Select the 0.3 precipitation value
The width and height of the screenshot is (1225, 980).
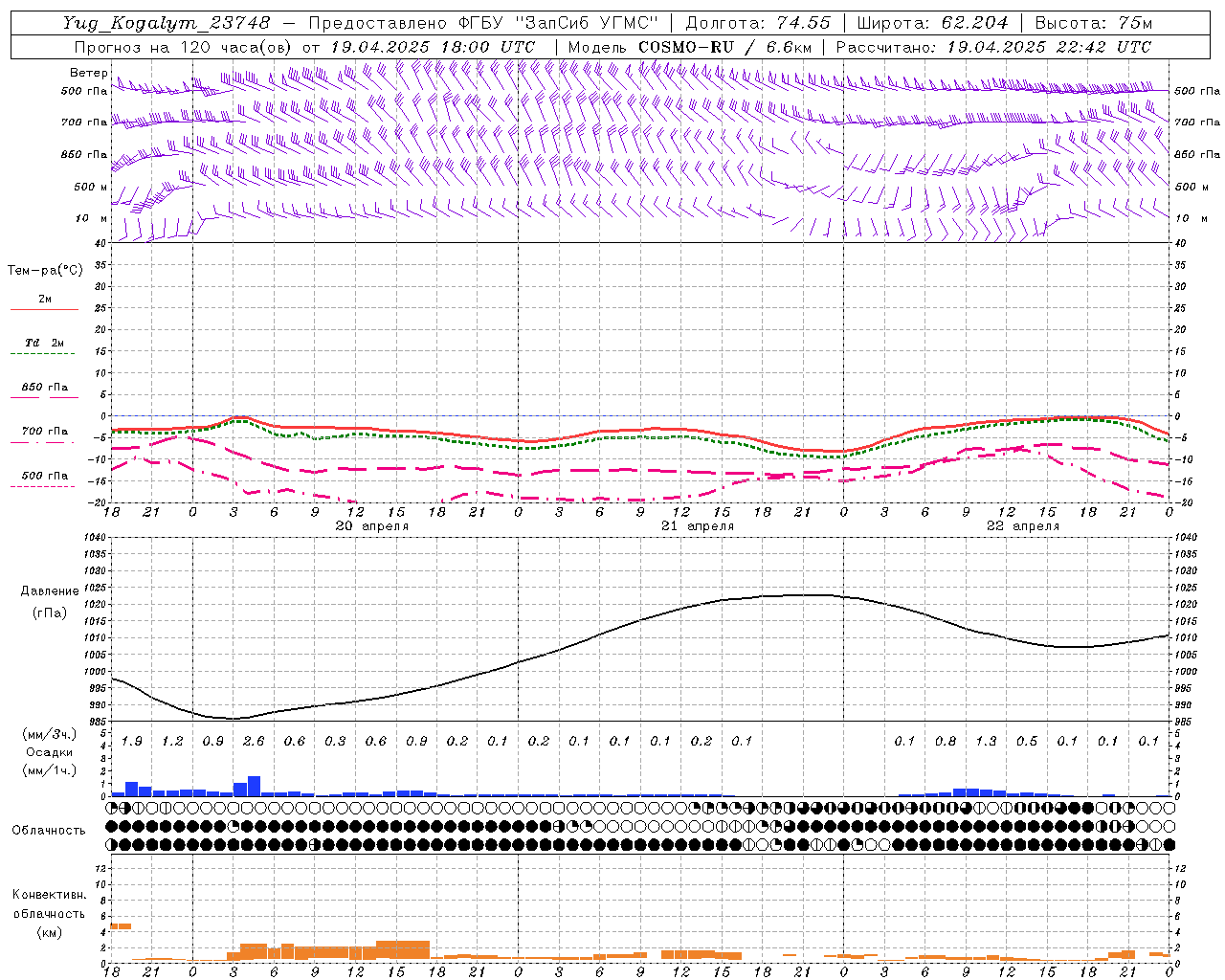[335, 741]
